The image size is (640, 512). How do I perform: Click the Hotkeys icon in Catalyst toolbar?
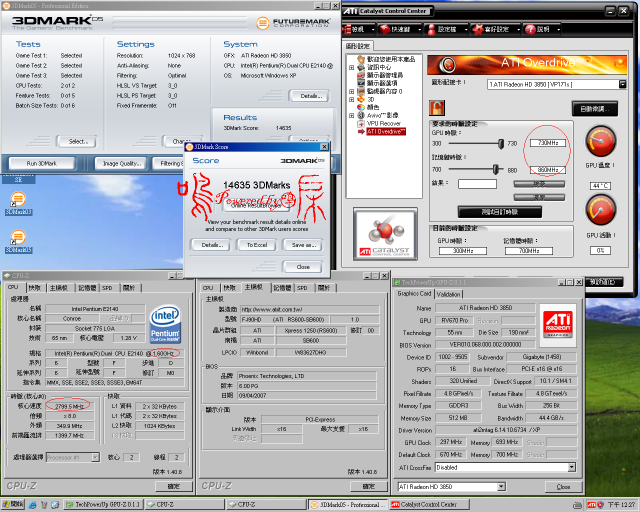(385, 29)
